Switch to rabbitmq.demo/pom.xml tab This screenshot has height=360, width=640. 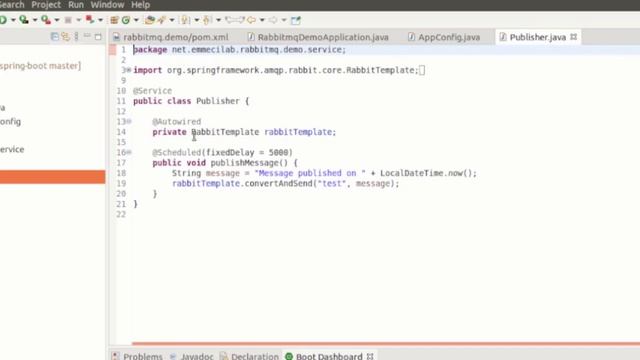click(171, 37)
